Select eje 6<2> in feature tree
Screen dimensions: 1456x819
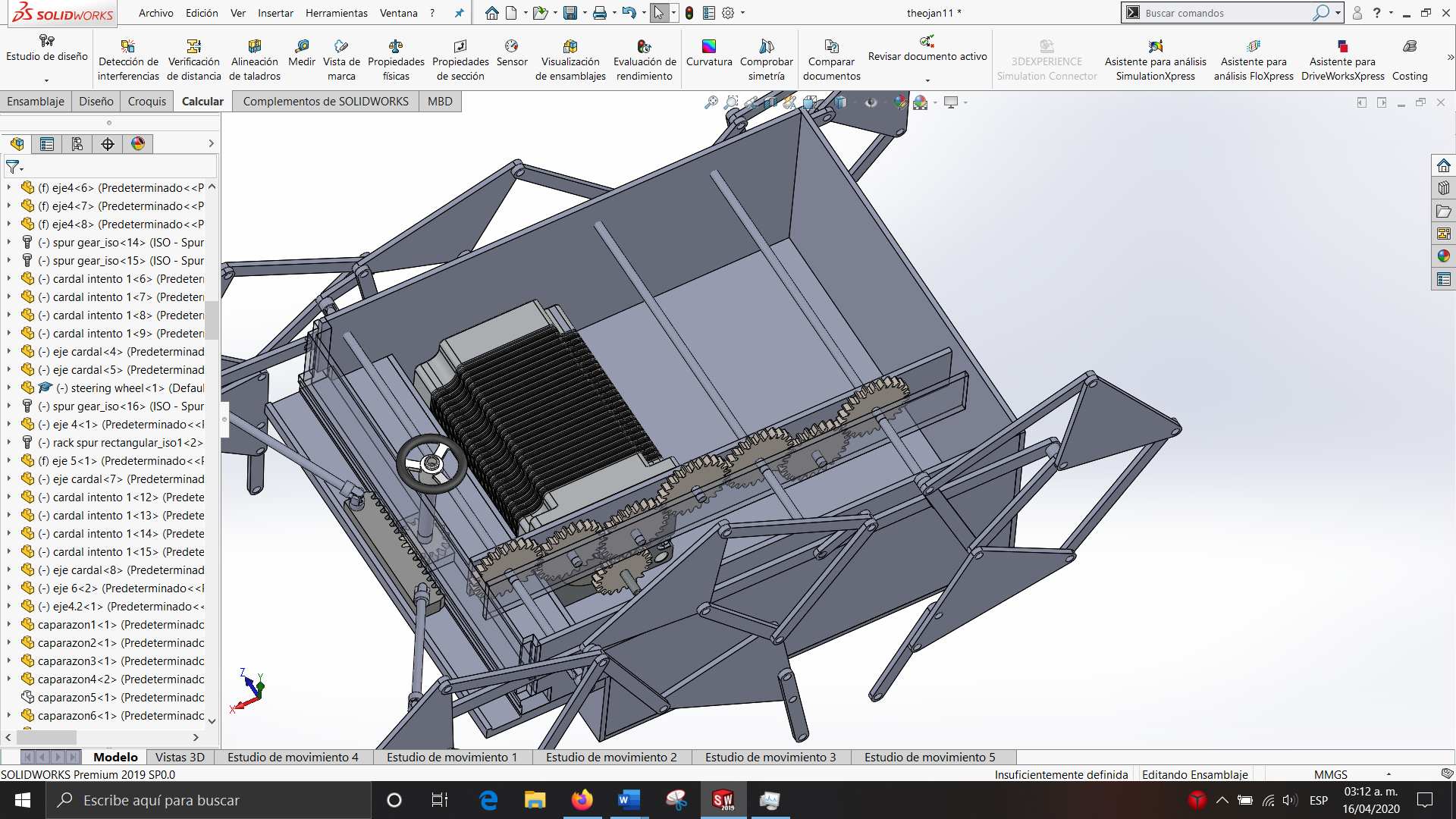[121, 588]
